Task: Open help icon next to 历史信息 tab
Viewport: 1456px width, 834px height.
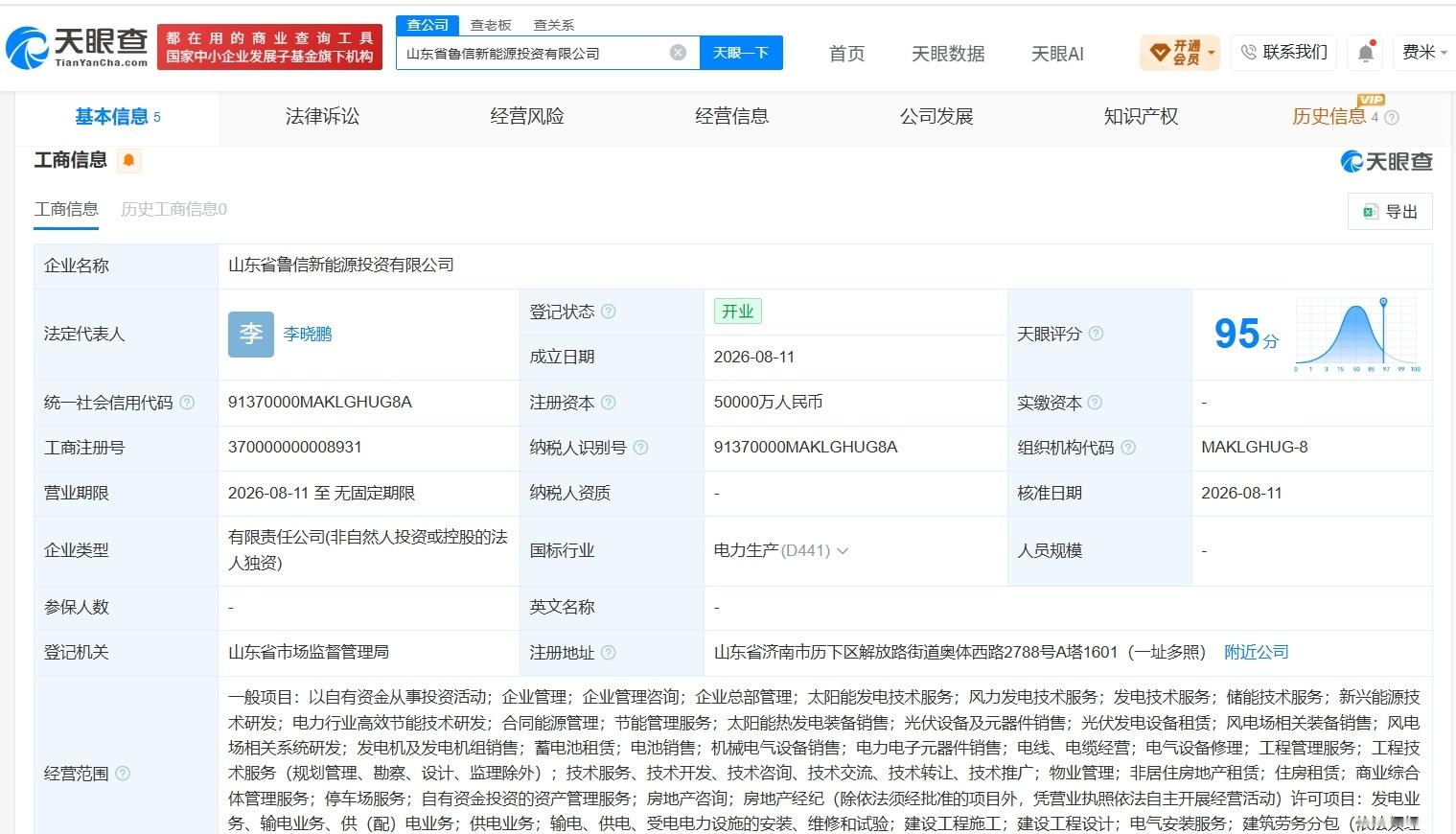Action: pyautogui.click(x=1392, y=118)
